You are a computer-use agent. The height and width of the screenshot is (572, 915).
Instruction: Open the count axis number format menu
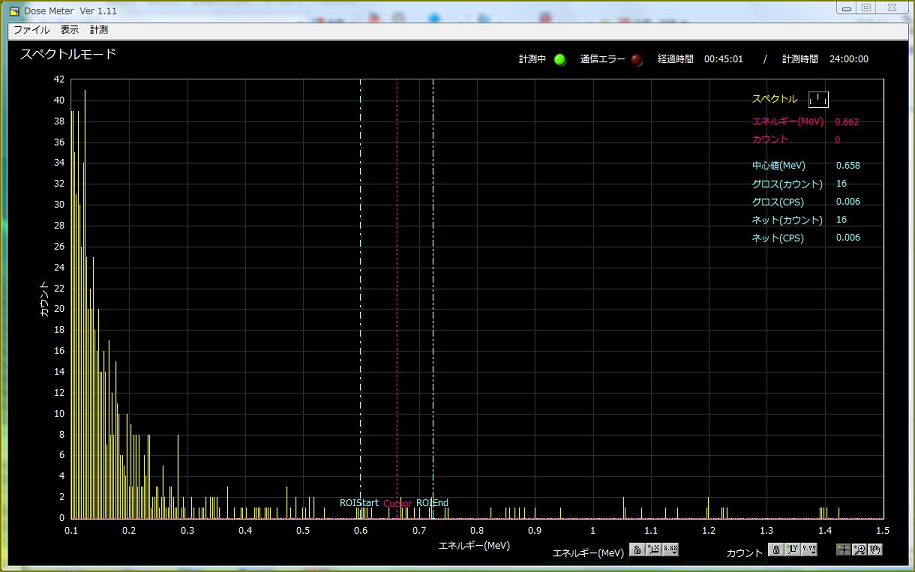(808, 550)
